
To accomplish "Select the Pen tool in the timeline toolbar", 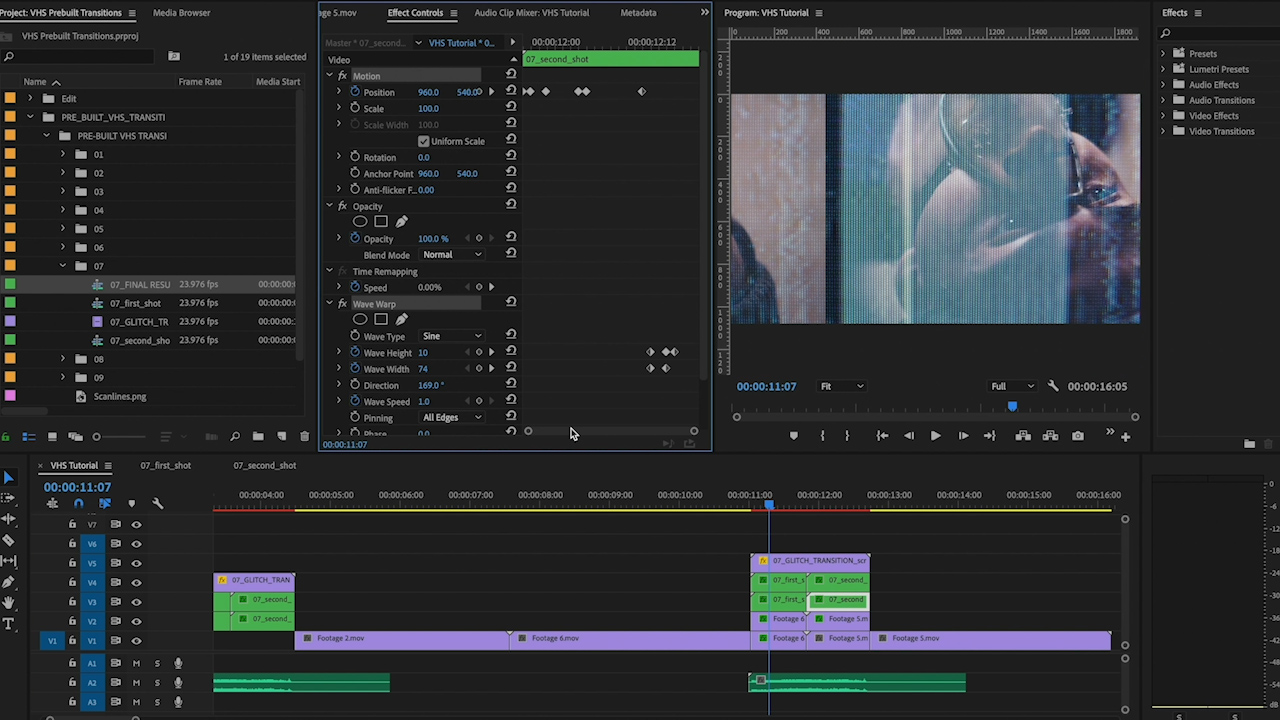I will point(9,582).
